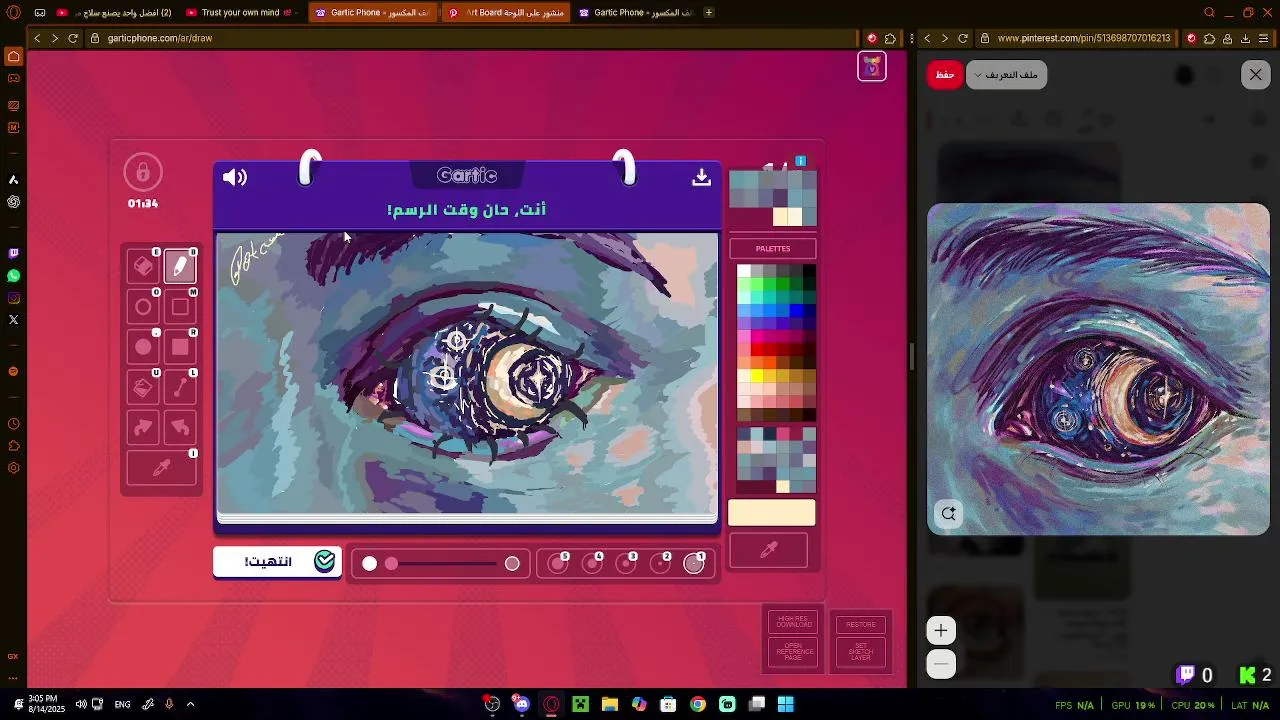
Task: Switch to the last Gartic Phone tab
Action: point(637,13)
